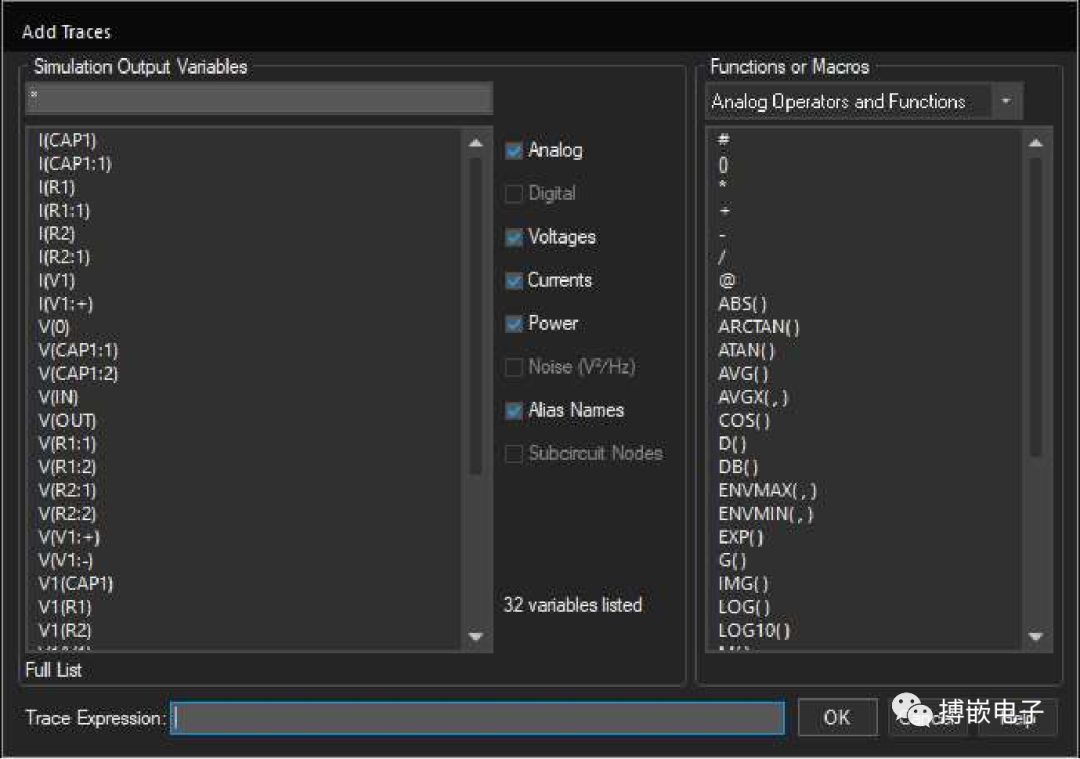Screen dimensions: 1080x759
Task: Select the V1(CAP1) variable
Action: [76, 584]
